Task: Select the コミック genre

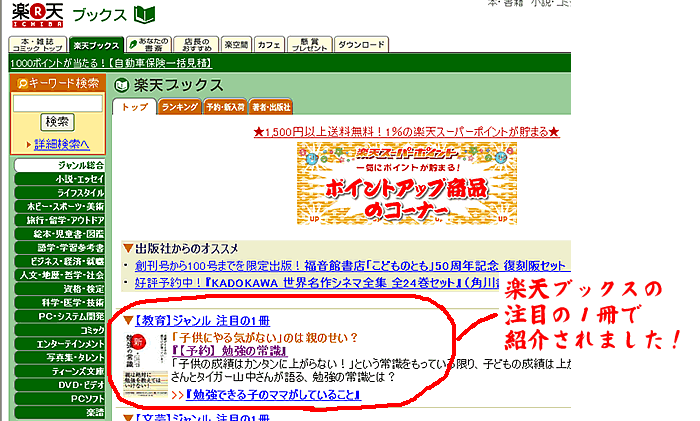Action: pos(60,330)
